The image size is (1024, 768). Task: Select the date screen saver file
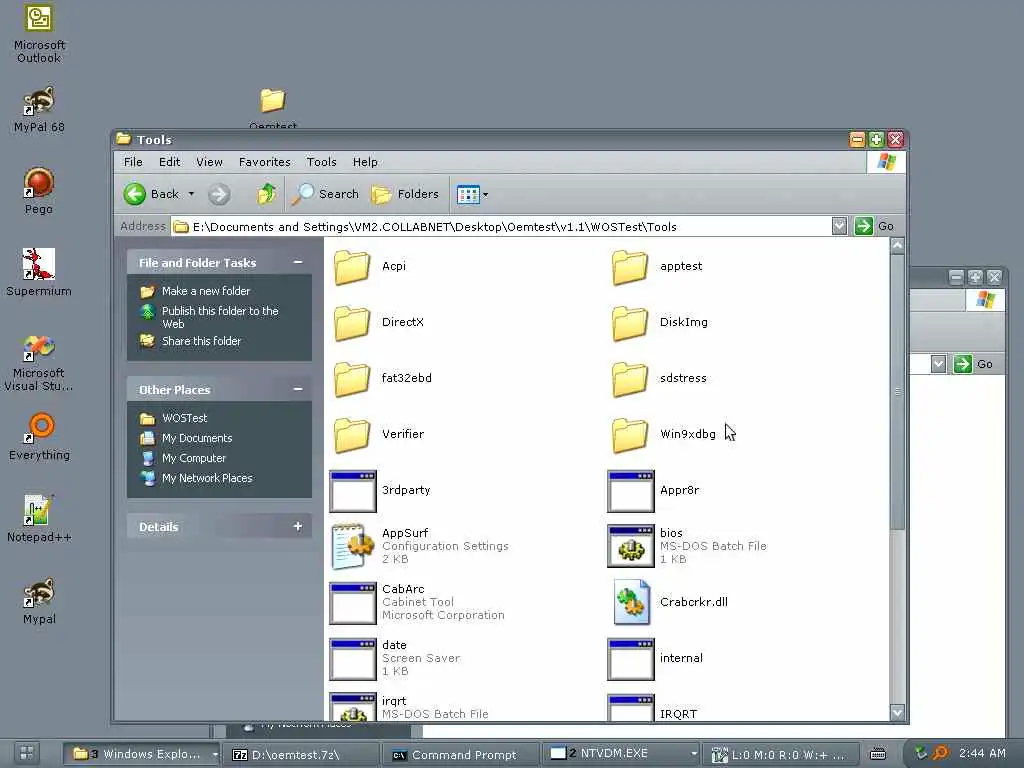pos(395,658)
